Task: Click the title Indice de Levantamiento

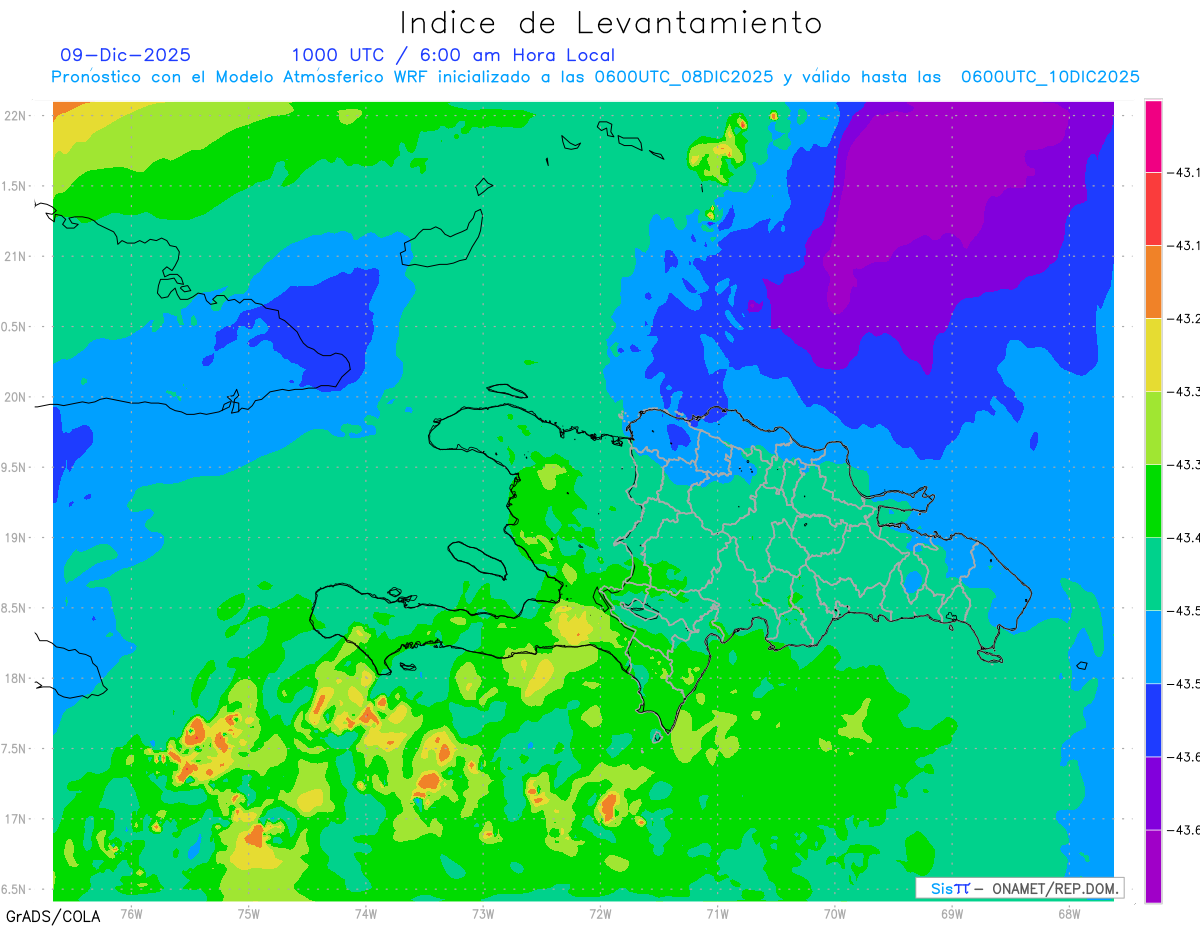Action: pos(611,22)
